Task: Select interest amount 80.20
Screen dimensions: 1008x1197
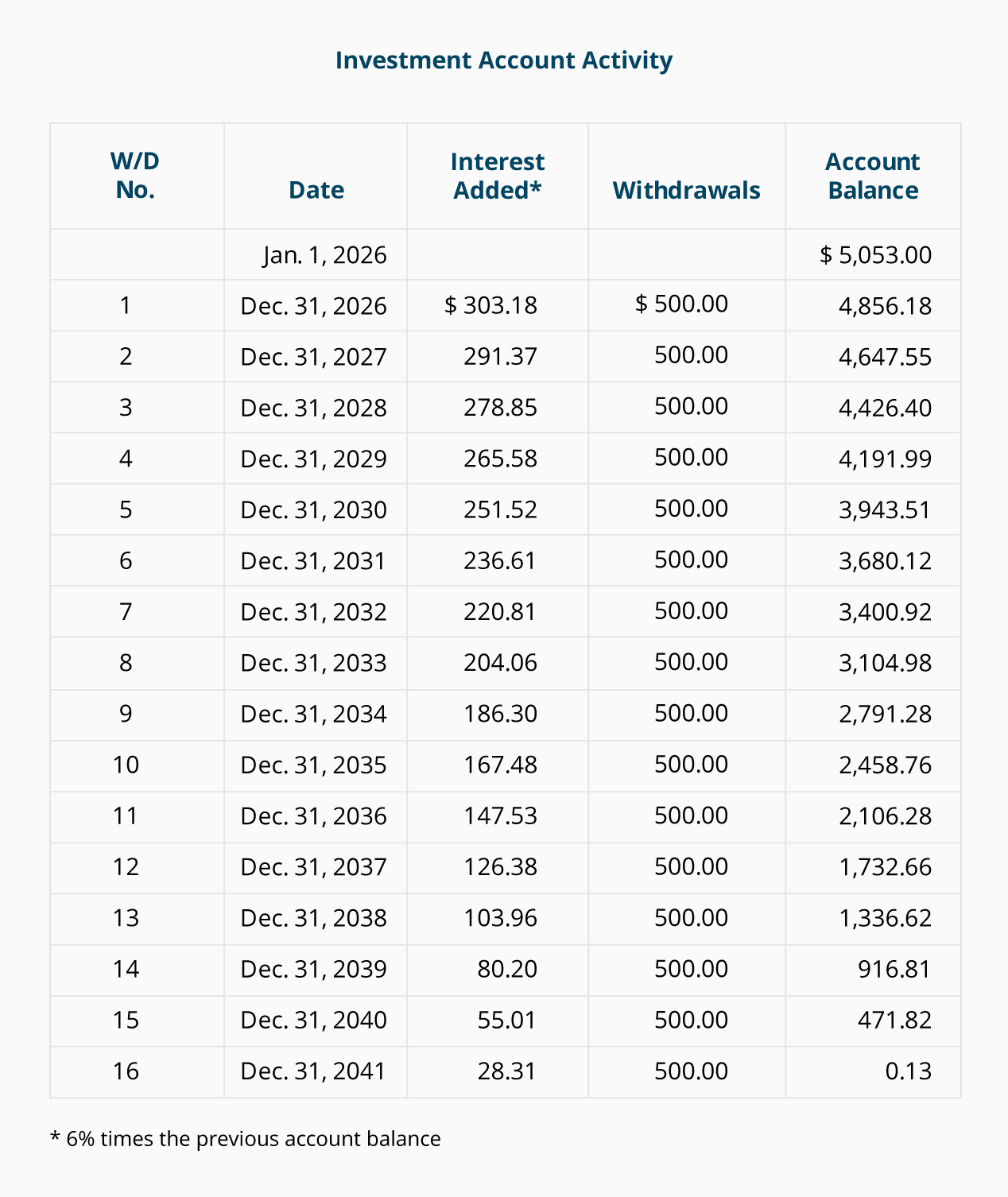Action: pyautogui.click(x=507, y=969)
